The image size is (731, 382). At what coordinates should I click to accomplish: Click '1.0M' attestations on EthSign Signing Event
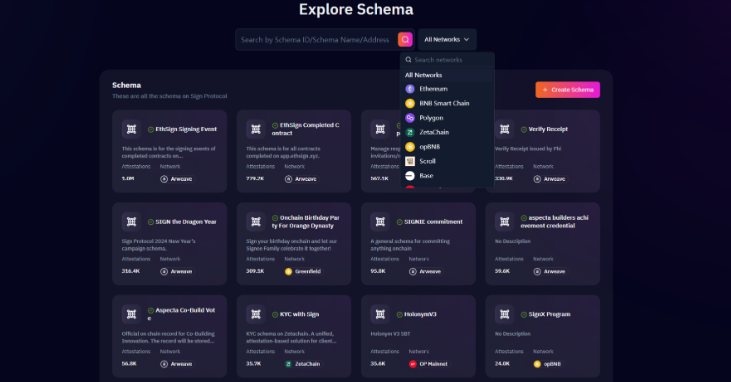128,179
